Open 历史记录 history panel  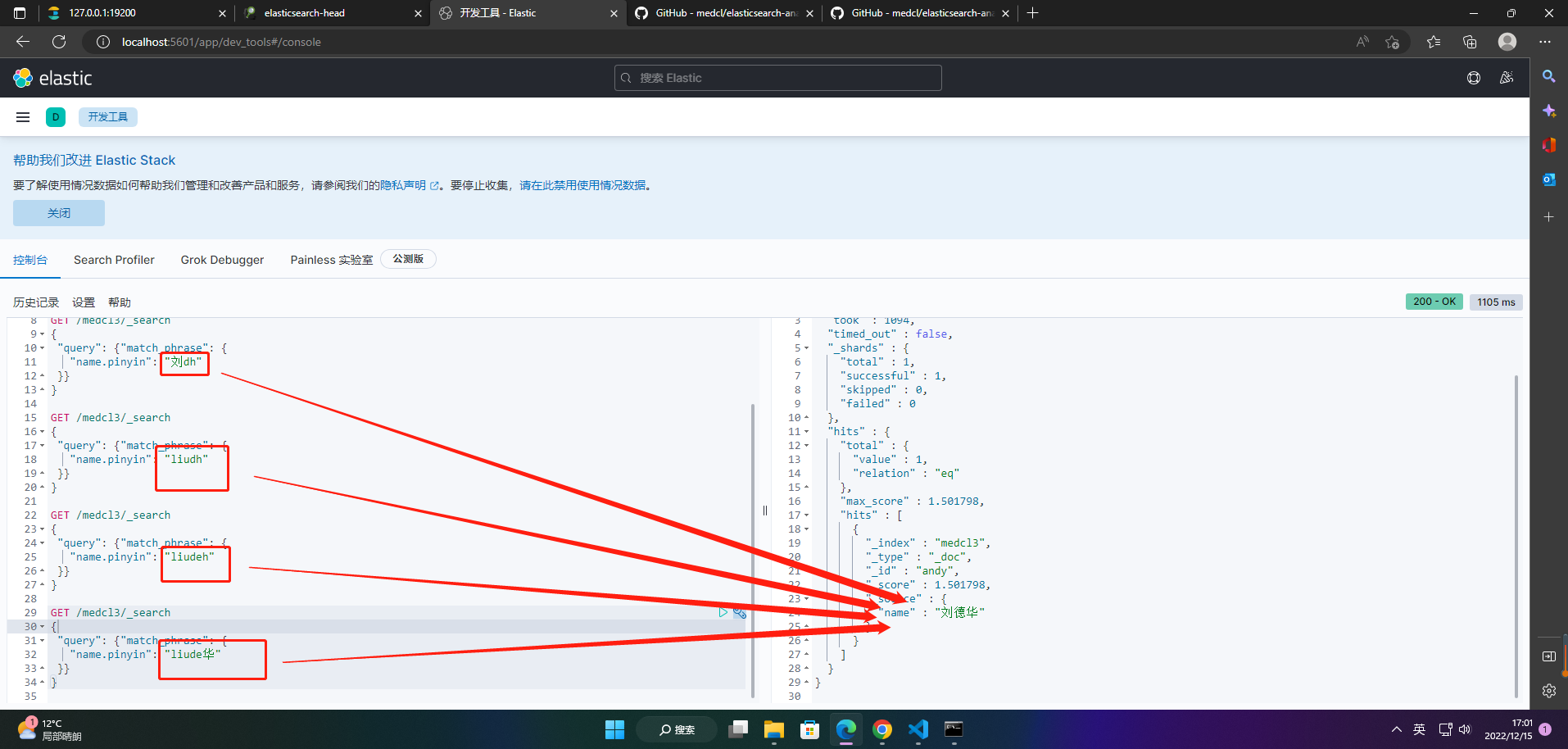(36, 302)
